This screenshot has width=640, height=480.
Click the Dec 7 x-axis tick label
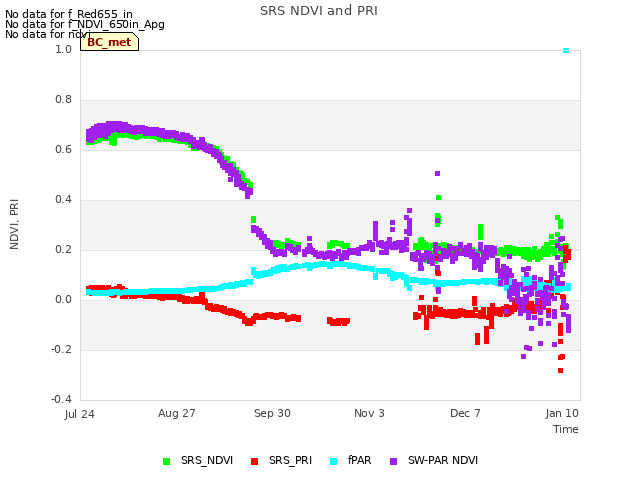pyautogui.click(x=465, y=413)
